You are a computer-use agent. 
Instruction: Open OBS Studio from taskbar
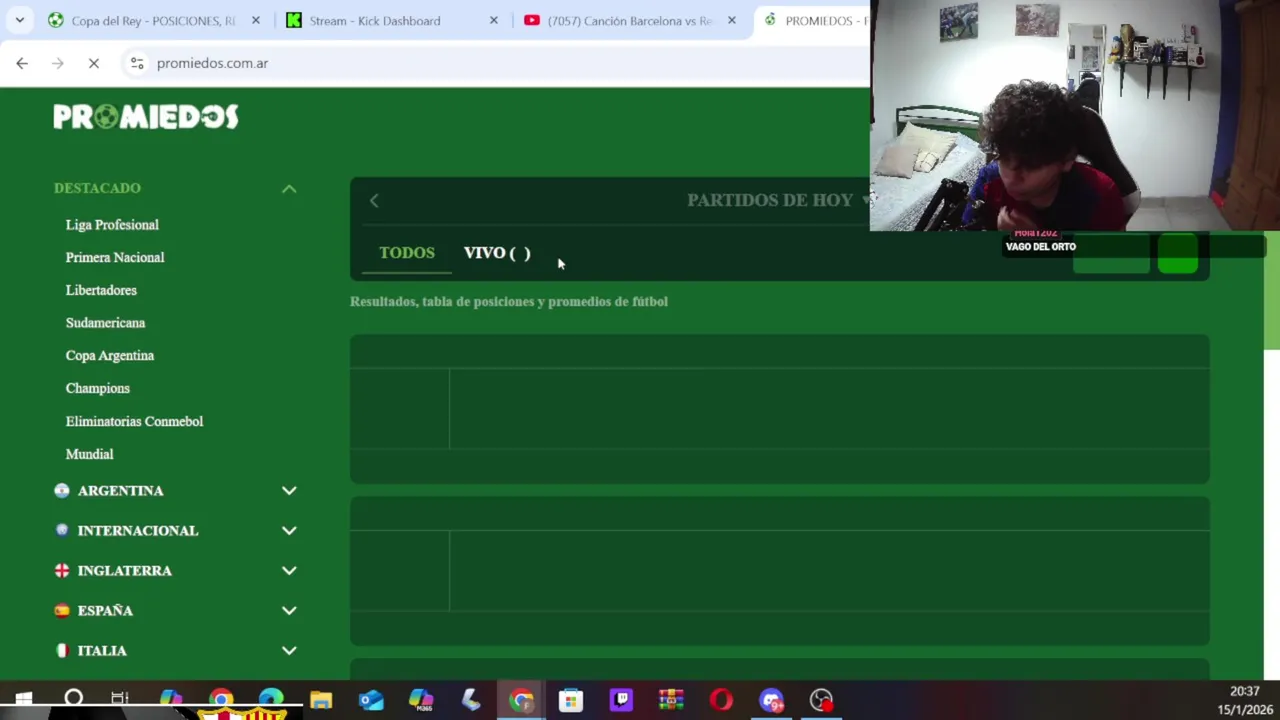coord(821,700)
